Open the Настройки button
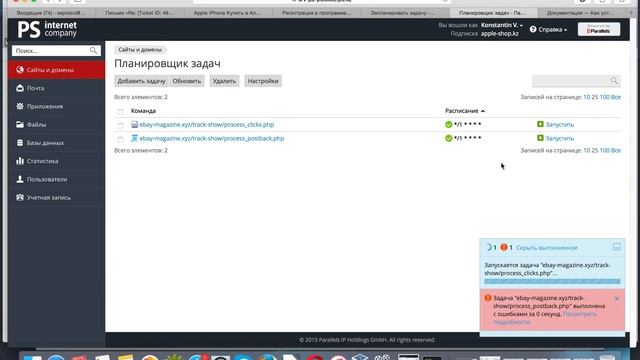This screenshot has height=360, width=640. [263, 81]
